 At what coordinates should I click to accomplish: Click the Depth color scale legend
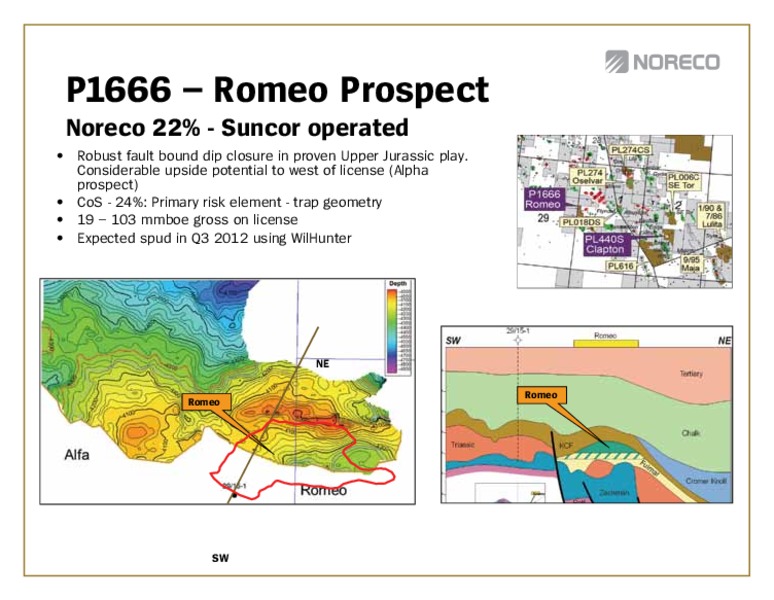398,328
